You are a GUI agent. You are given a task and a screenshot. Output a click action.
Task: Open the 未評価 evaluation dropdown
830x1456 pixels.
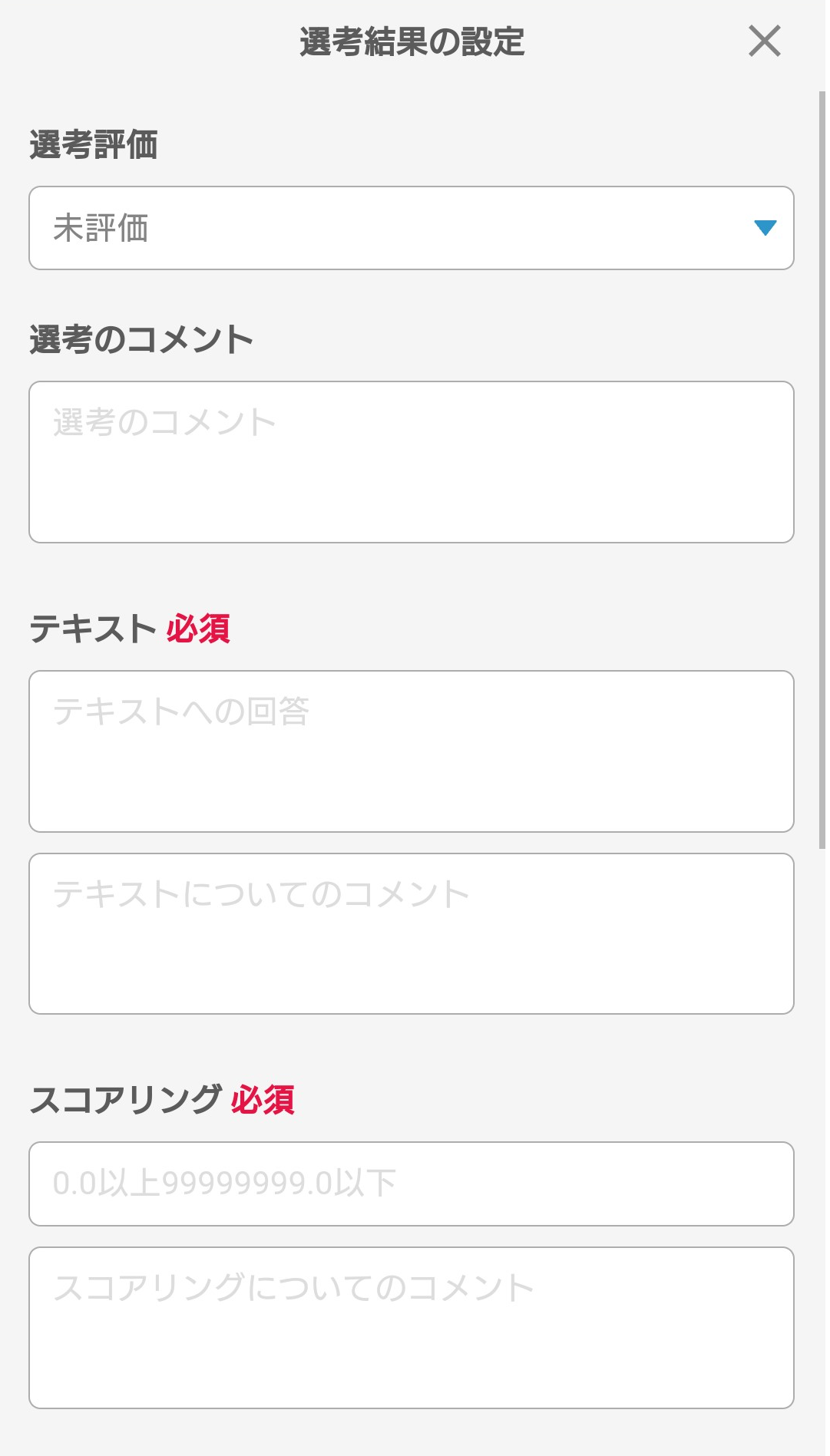(411, 228)
